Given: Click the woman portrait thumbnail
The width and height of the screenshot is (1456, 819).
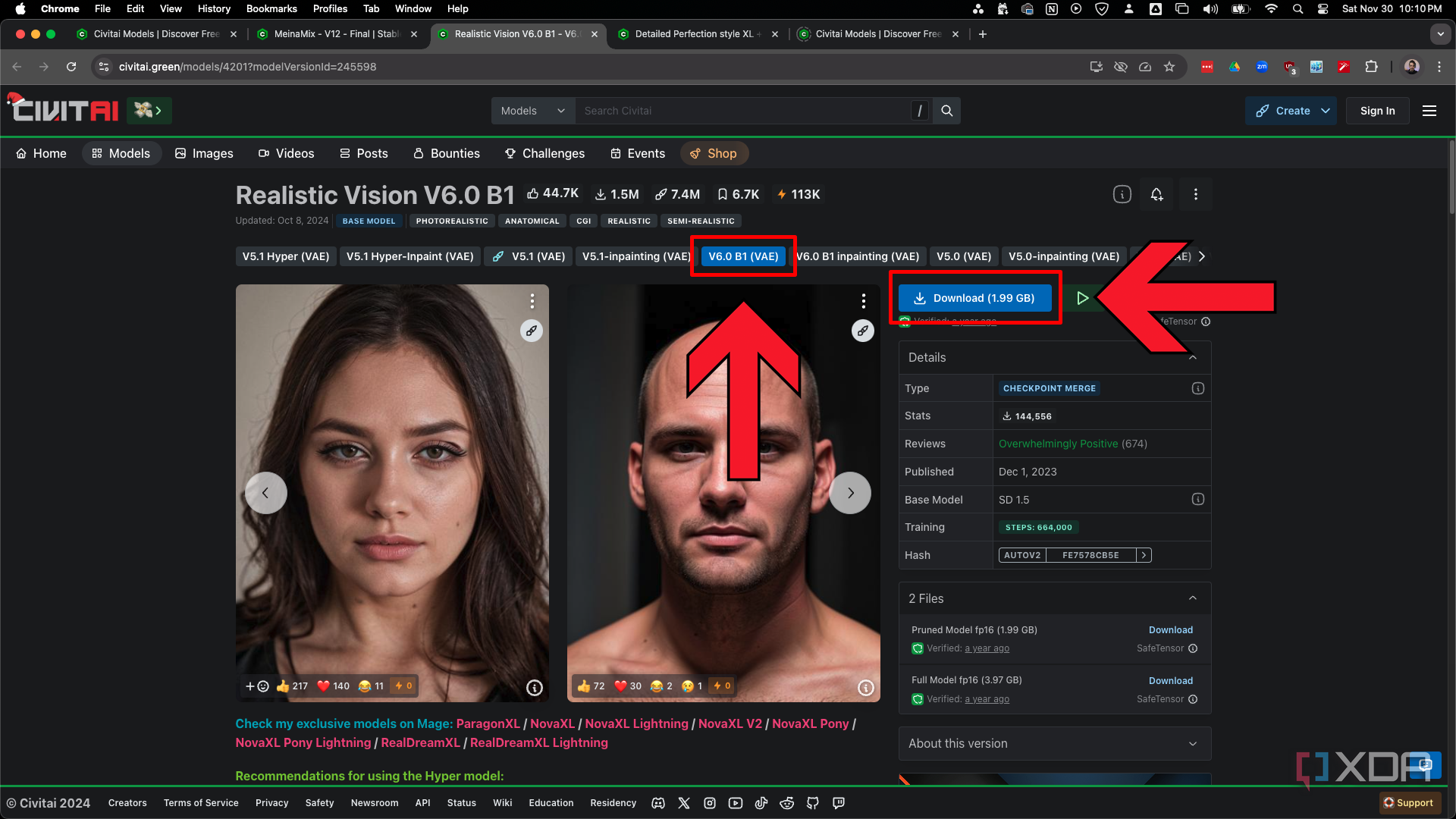Looking at the screenshot, I should tap(392, 493).
